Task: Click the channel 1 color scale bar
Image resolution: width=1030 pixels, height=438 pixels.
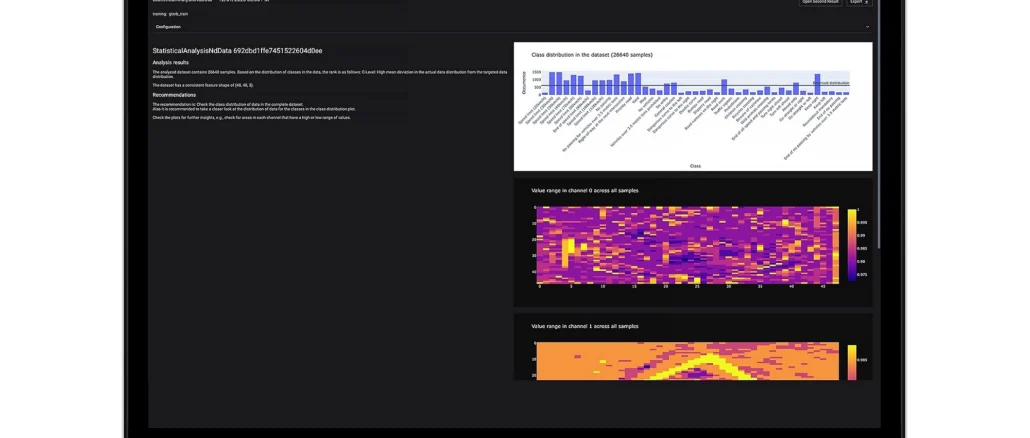Action: pyautogui.click(x=852, y=362)
